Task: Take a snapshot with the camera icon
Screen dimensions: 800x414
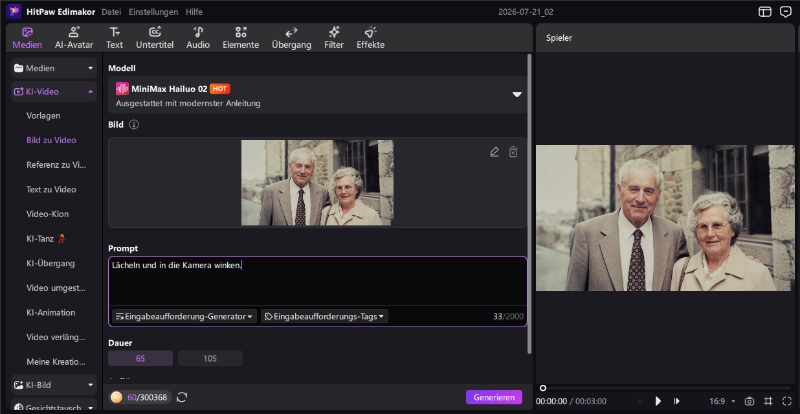Action: coord(749,401)
